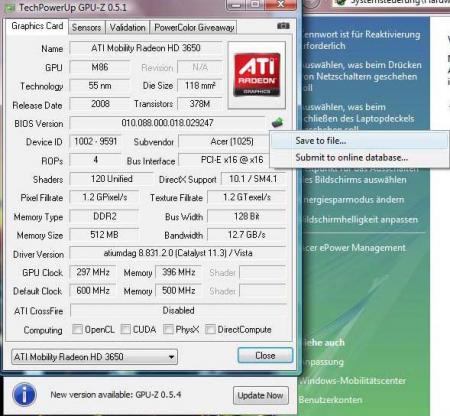450x416 pixels.
Task: Select the Graphics Card tab
Action: pos(37,26)
